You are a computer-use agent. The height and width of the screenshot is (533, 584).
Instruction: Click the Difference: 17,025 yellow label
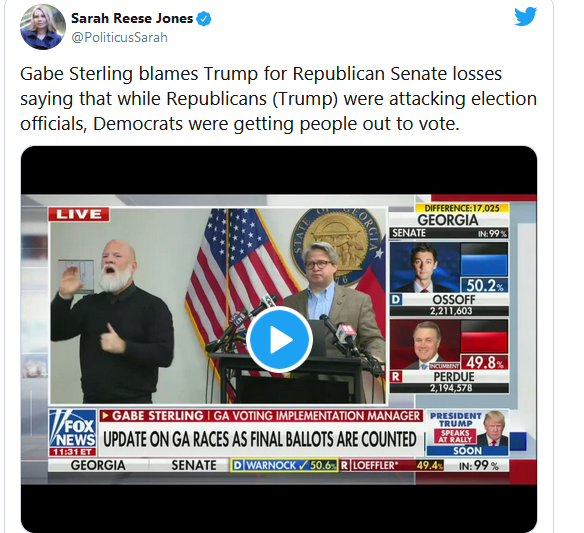click(462, 208)
